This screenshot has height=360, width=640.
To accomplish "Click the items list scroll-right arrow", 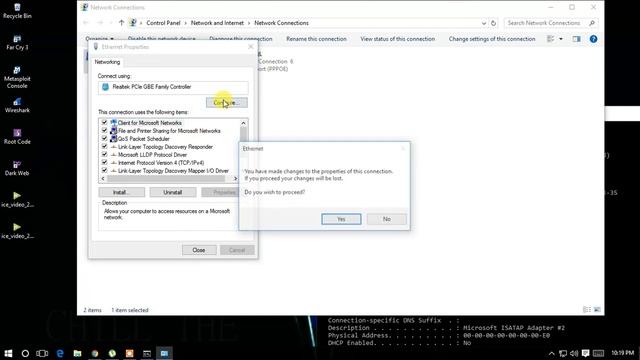I will pos(235,179).
